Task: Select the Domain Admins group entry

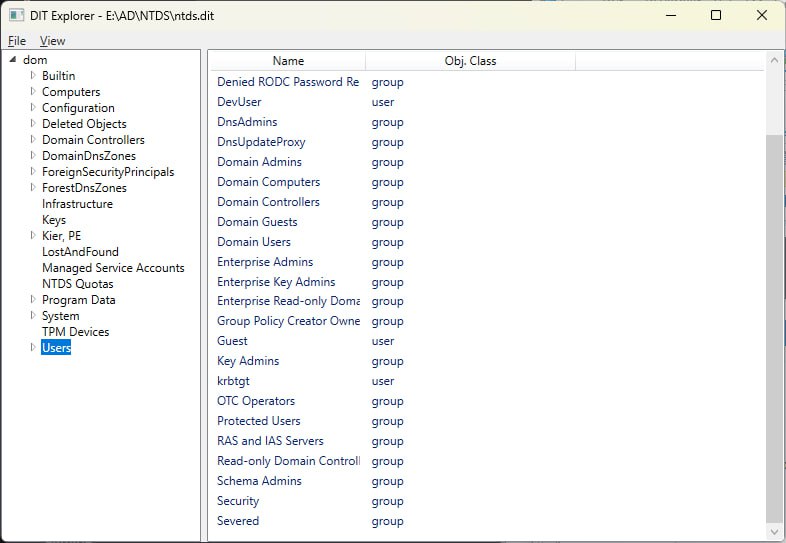Action: (x=486, y=162)
